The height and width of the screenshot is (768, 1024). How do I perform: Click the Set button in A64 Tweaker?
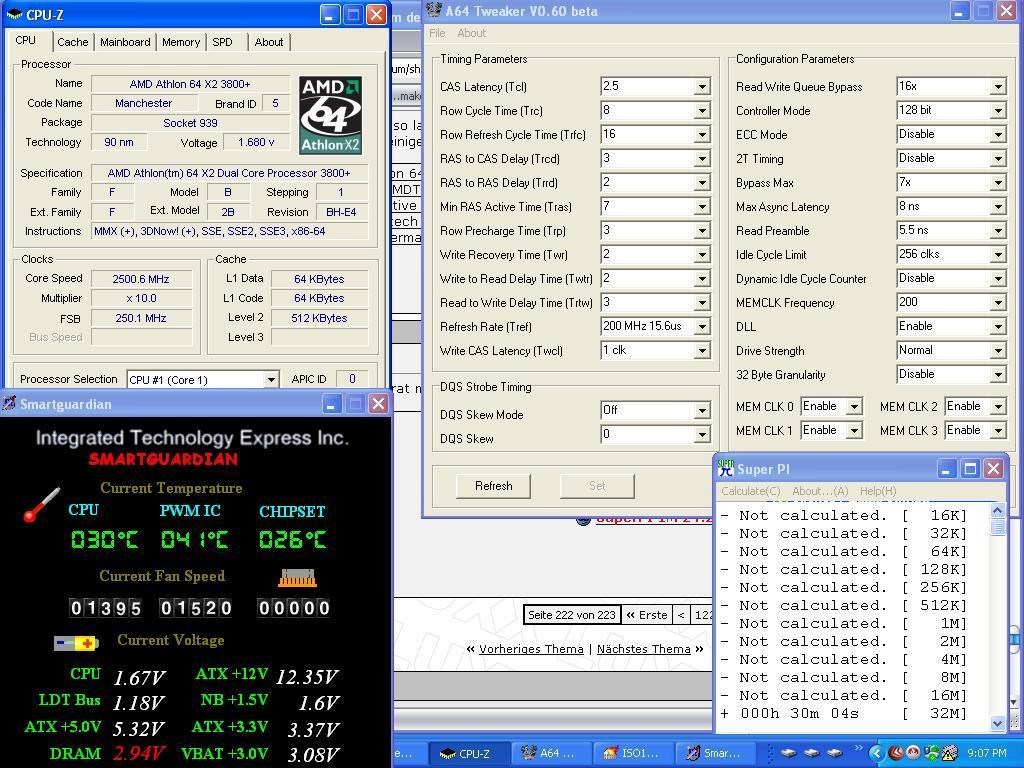coord(597,486)
